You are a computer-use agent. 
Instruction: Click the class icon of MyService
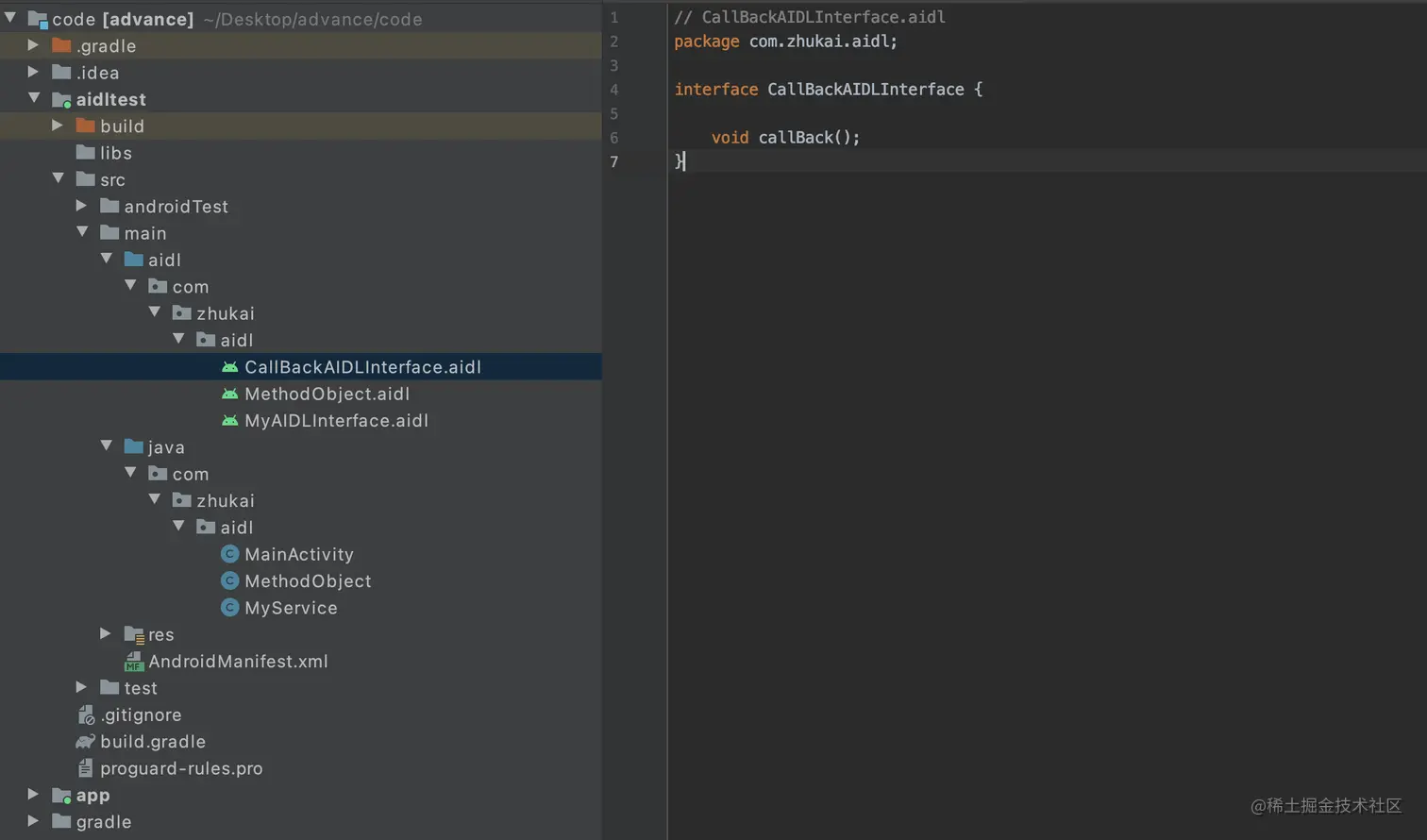[229, 608]
